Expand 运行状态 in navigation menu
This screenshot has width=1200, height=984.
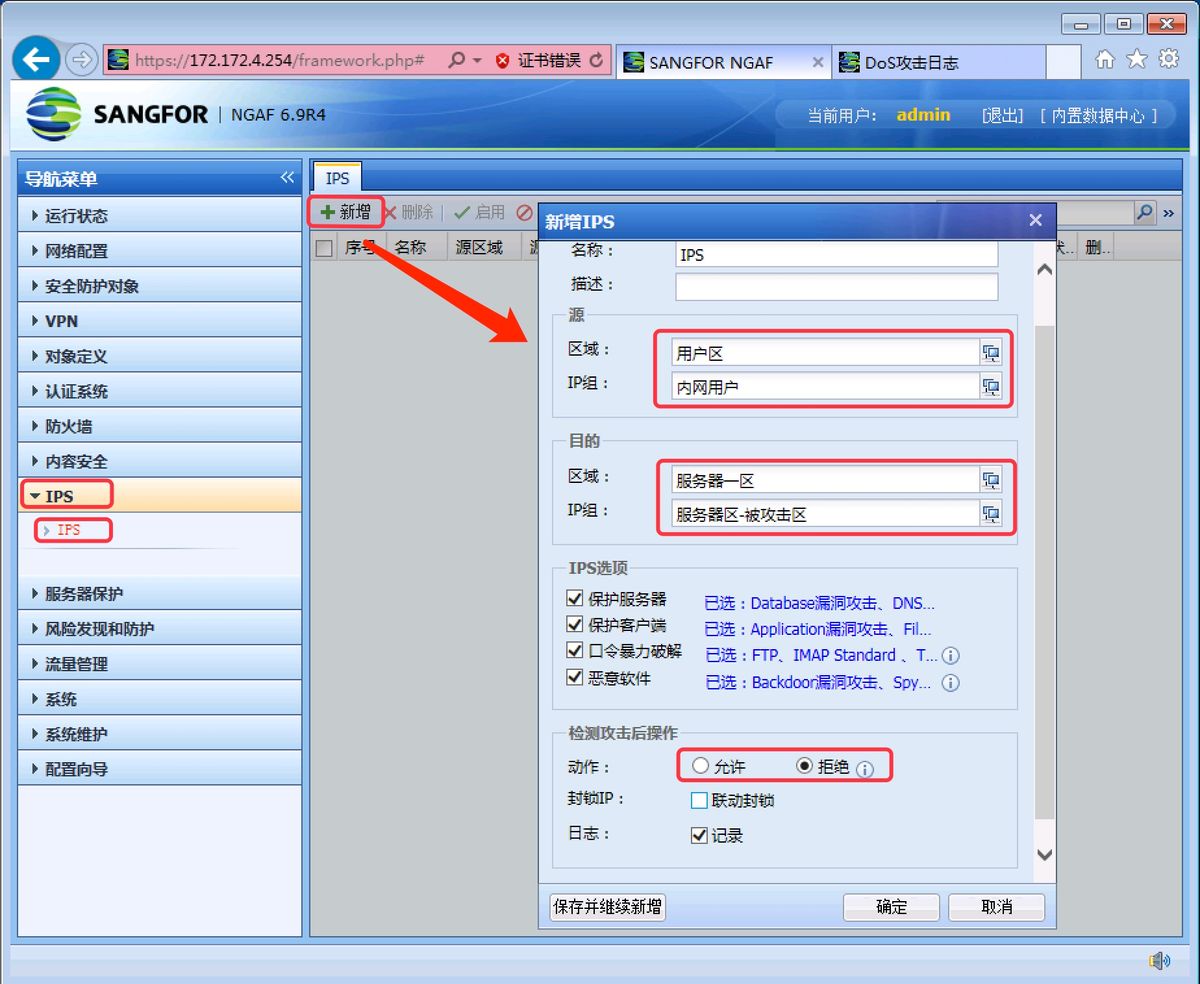click(160, 215)
